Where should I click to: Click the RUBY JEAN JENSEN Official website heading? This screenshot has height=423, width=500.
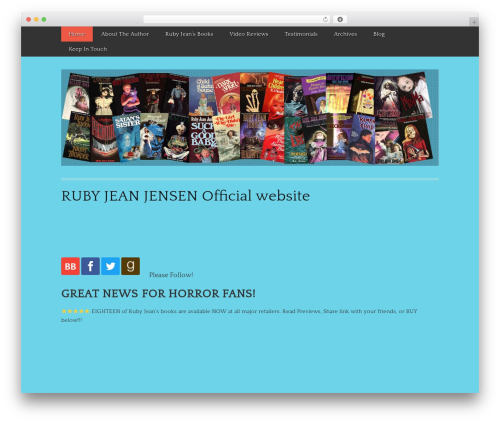(186, 196)
